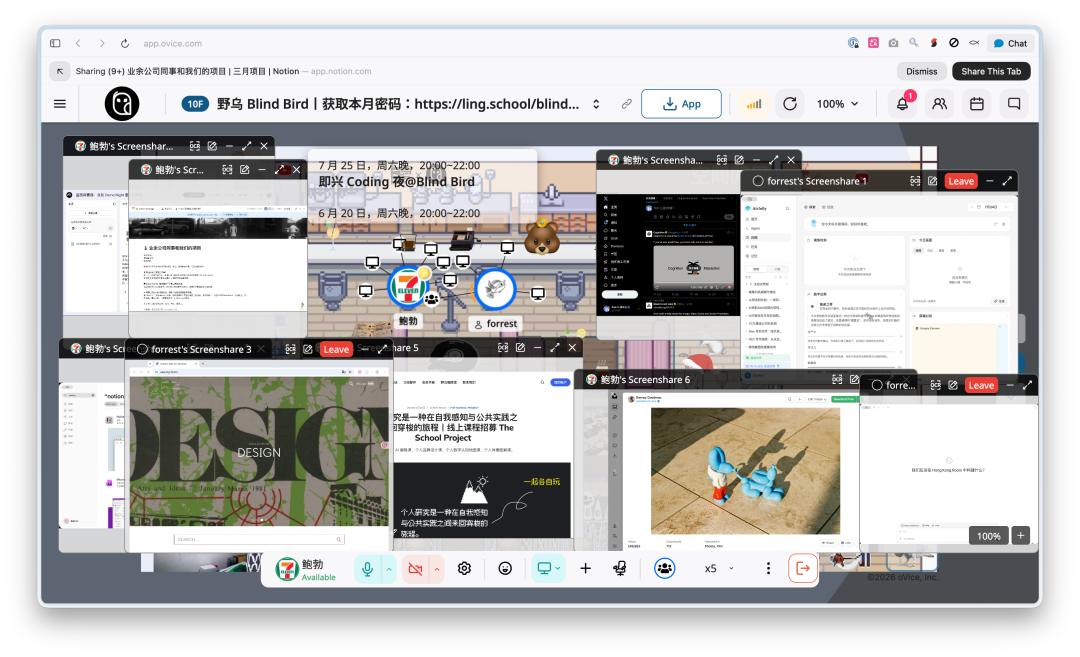This screenshot has width=1080, height=657.
Task: Click the App download button
Action: 681,104
